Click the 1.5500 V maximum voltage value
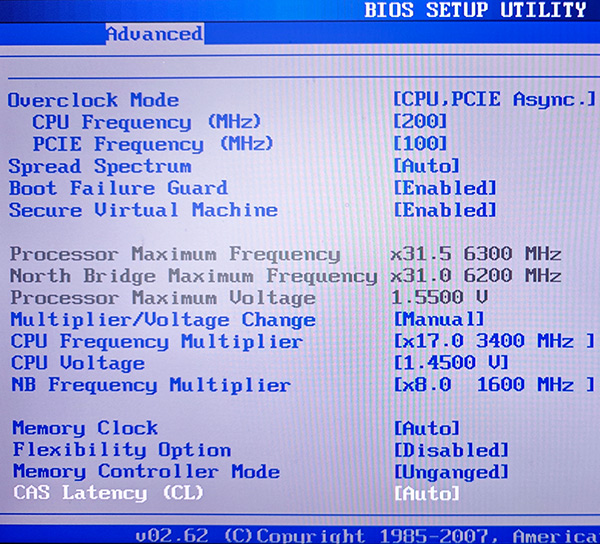 (x=440, y=297)
